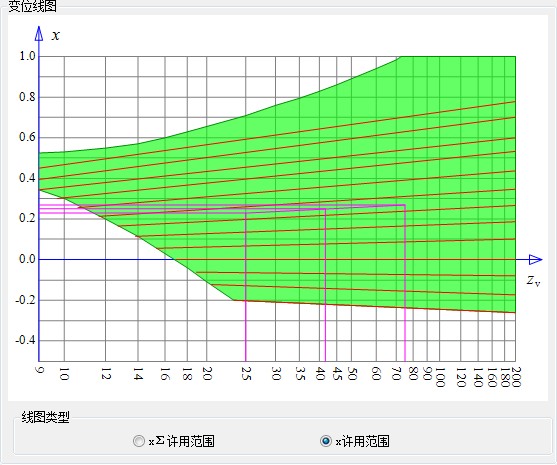The image size is (557, 465).
Task: Click the y-axis value 0.6
Action: pyautogui.click(x=27, y=137)
